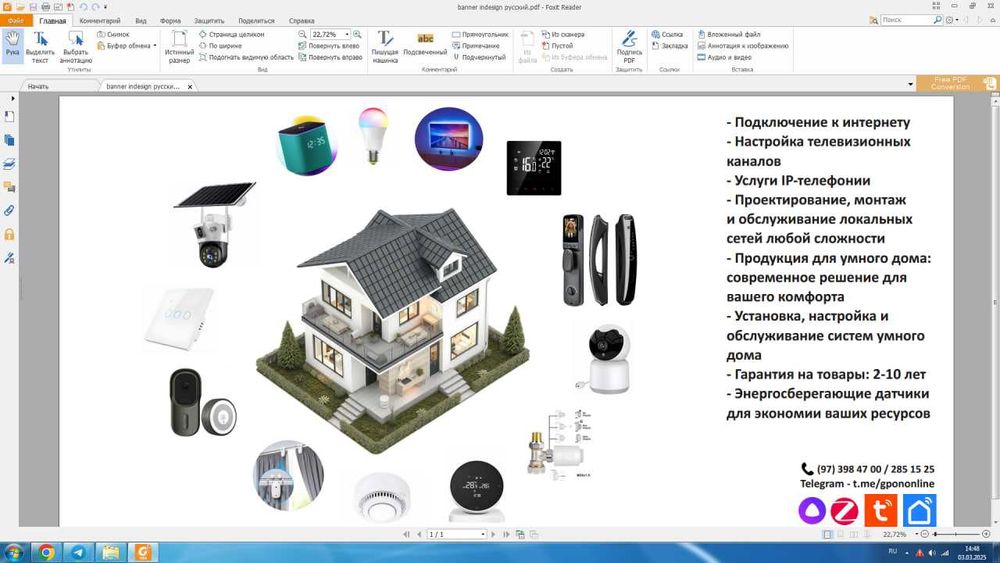
Task: Insert Вложенный файл attachment
Action: coord(728,34)
